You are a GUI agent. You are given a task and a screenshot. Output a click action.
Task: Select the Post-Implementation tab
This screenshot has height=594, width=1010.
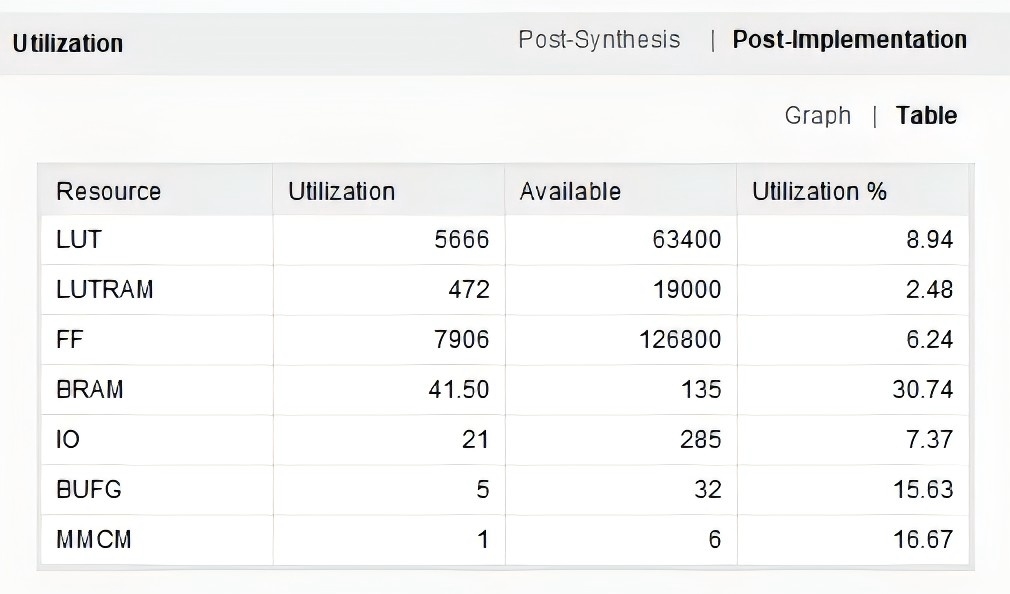(850, 40)
